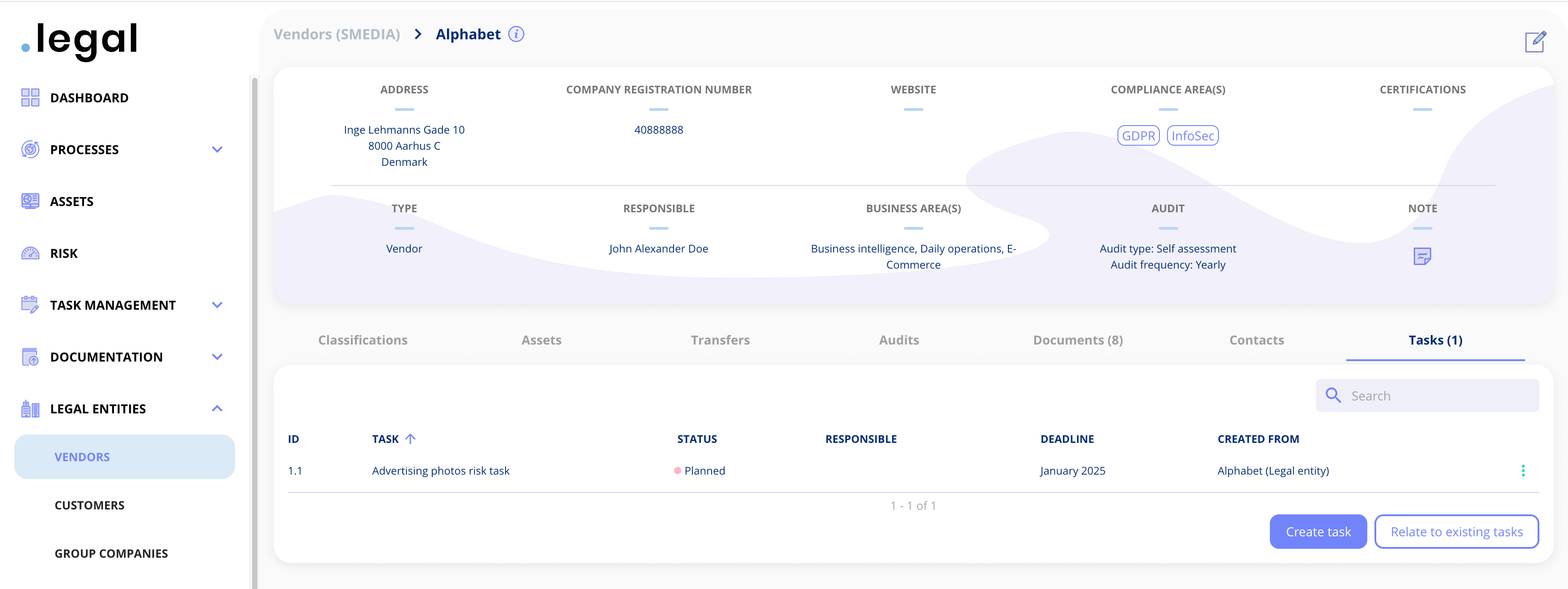The width and height of the screenshot is (1568, 589).
Task: Click the January 2025 deadline cell
Action: [1072, 470]
